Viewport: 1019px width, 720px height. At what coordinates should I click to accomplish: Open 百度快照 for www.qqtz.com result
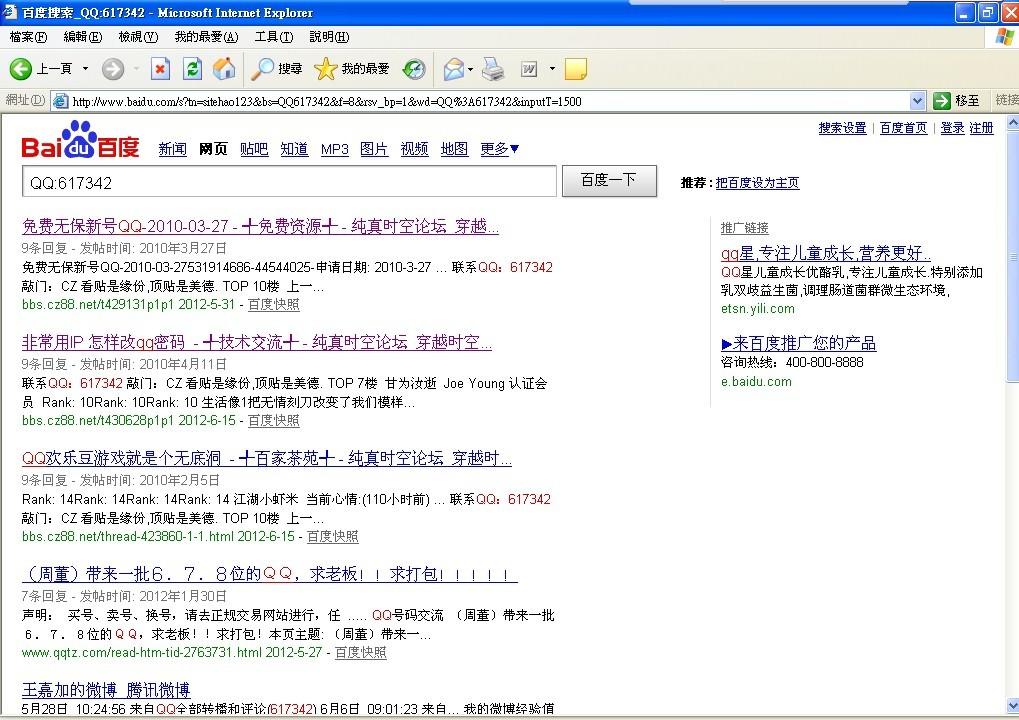(x=360, y=652)
